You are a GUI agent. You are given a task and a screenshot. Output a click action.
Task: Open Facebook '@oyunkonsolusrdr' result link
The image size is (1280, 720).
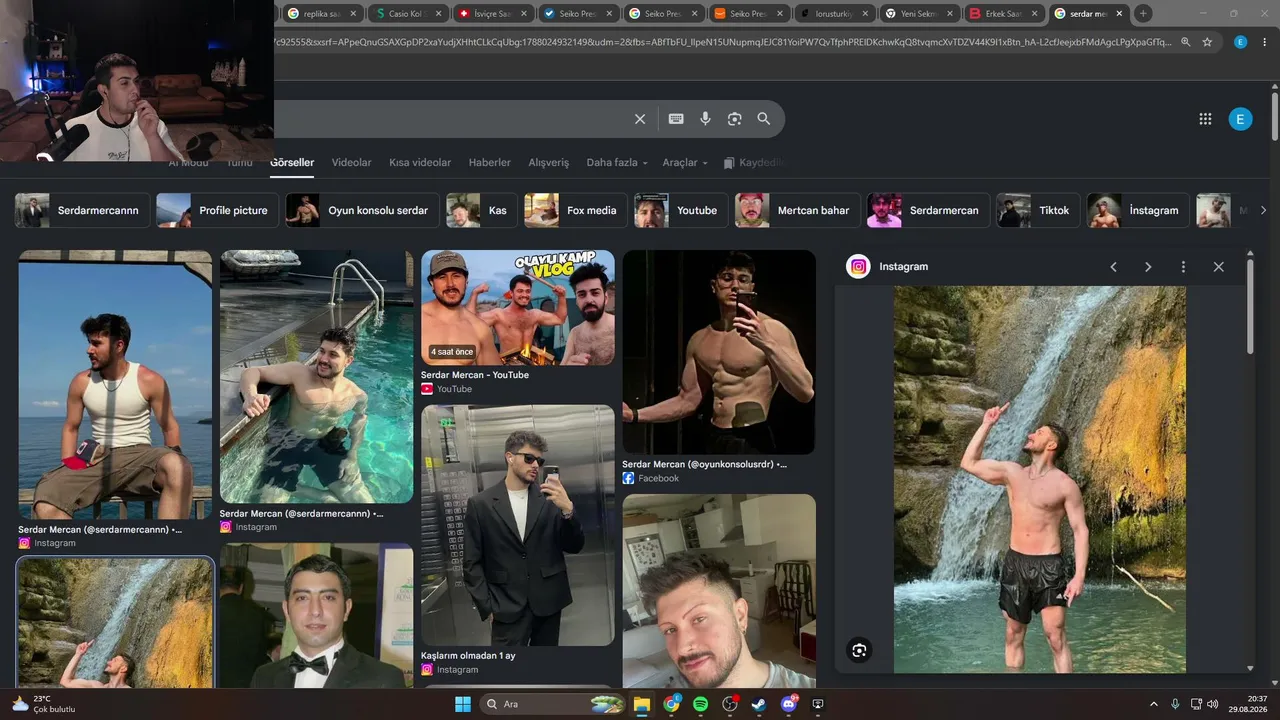[x=704, y=465]
